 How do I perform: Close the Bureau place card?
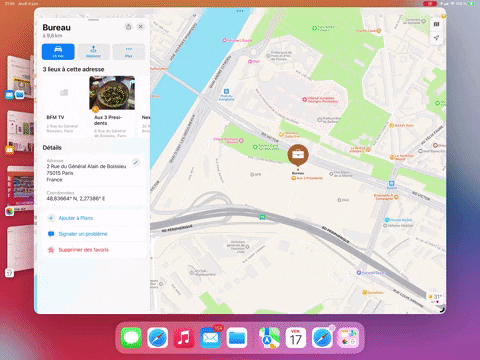click(x=141, y=27)
